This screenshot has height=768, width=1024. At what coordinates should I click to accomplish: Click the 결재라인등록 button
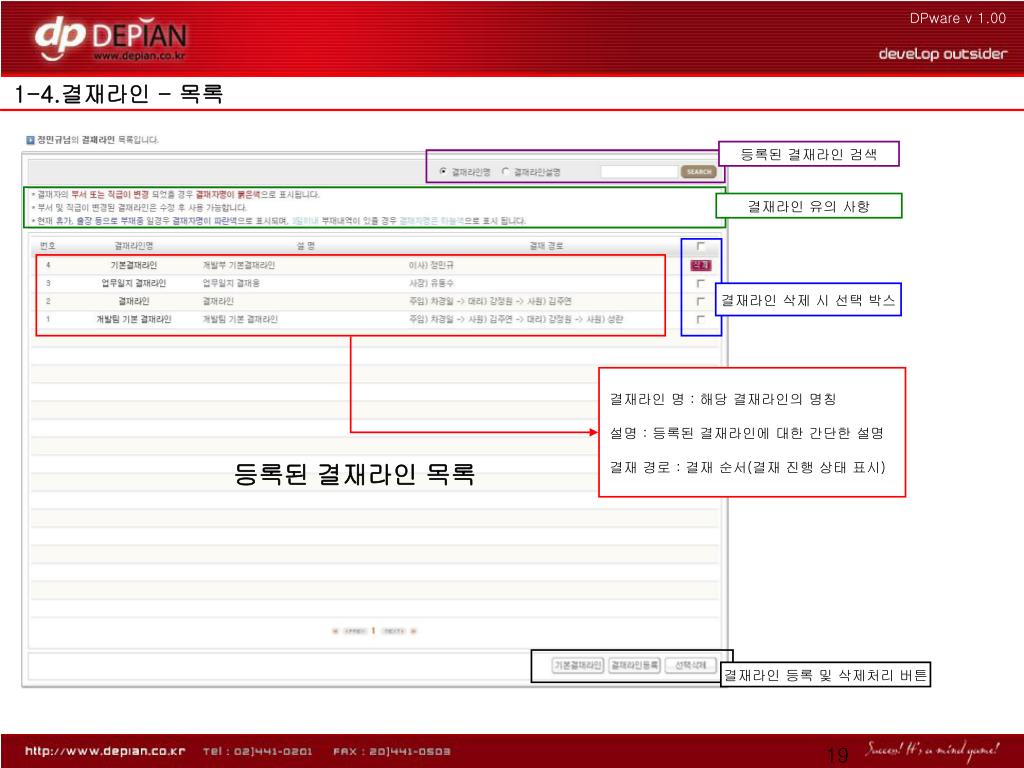(634, 665)
